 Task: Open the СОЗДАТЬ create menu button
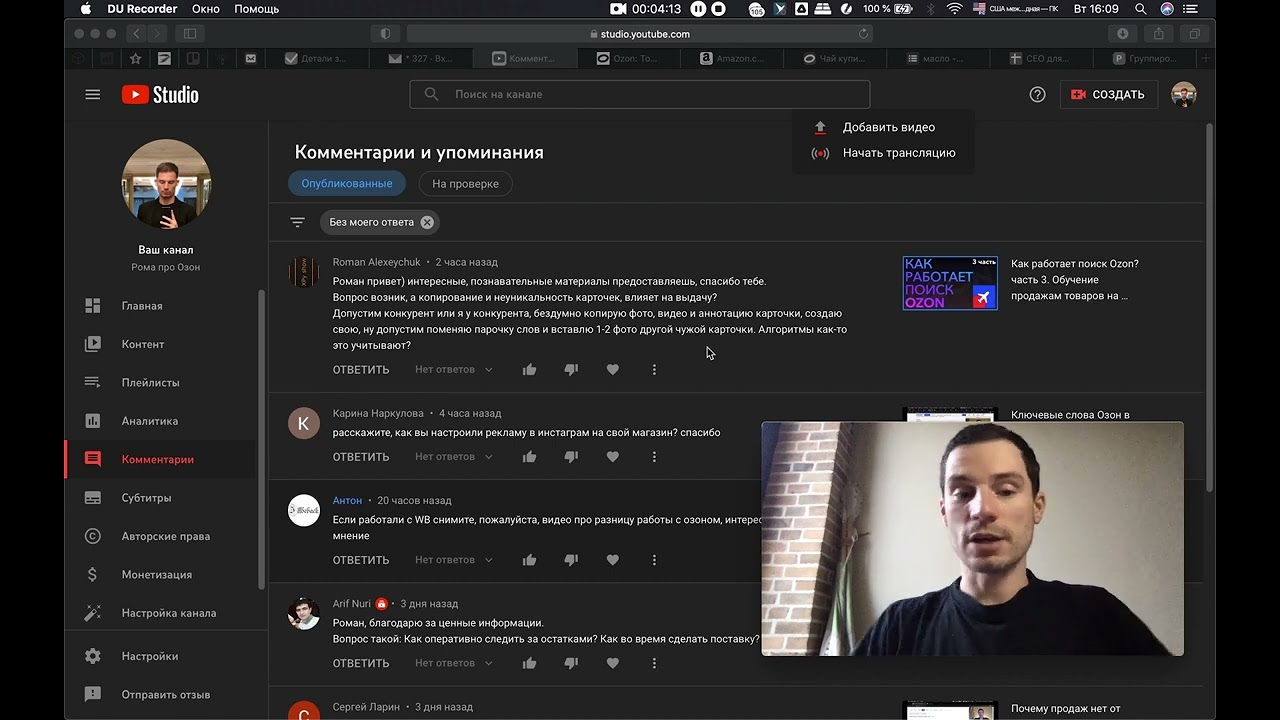click(1108, 95)
